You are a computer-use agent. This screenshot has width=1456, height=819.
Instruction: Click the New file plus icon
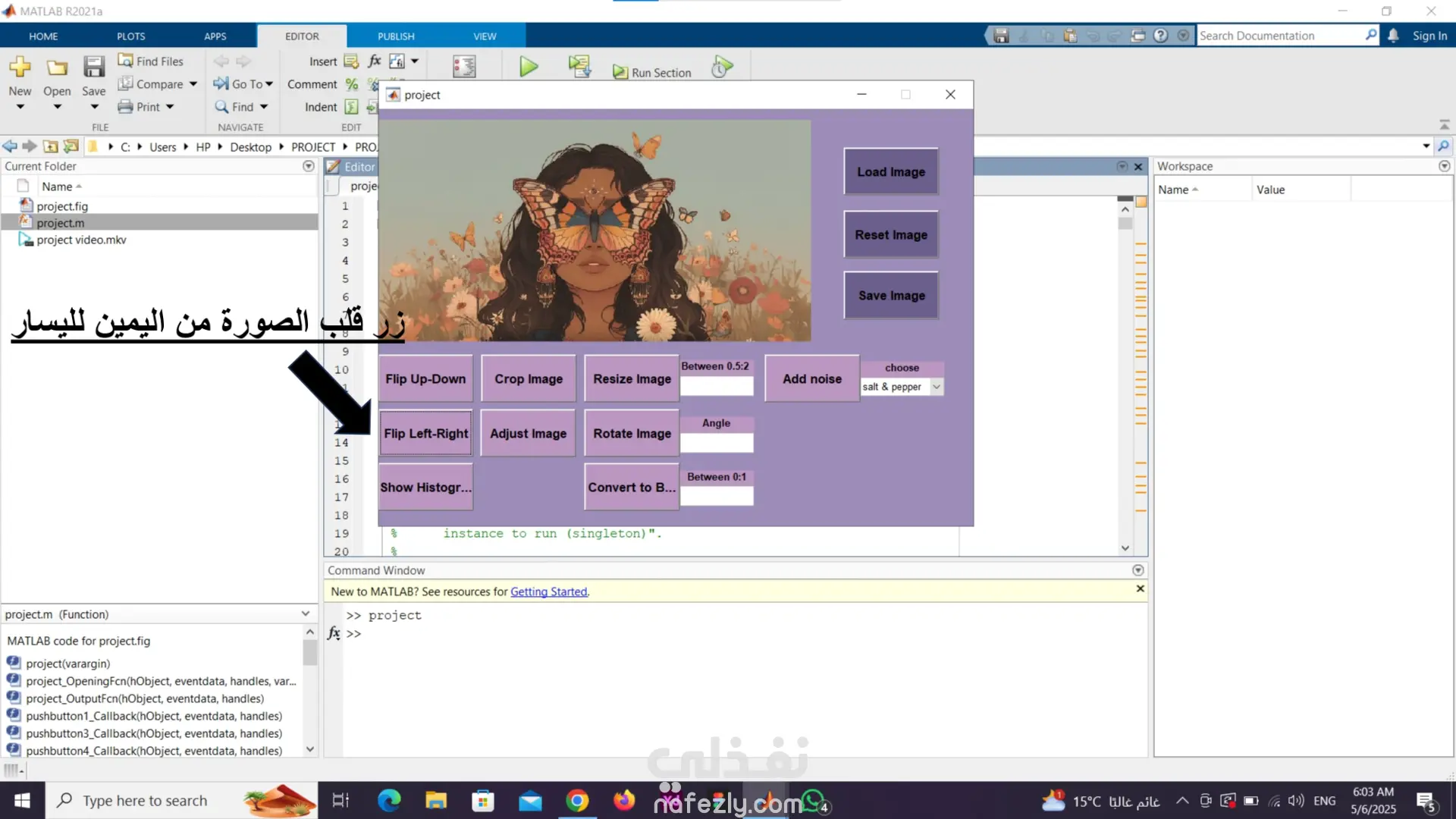[20, 67]
